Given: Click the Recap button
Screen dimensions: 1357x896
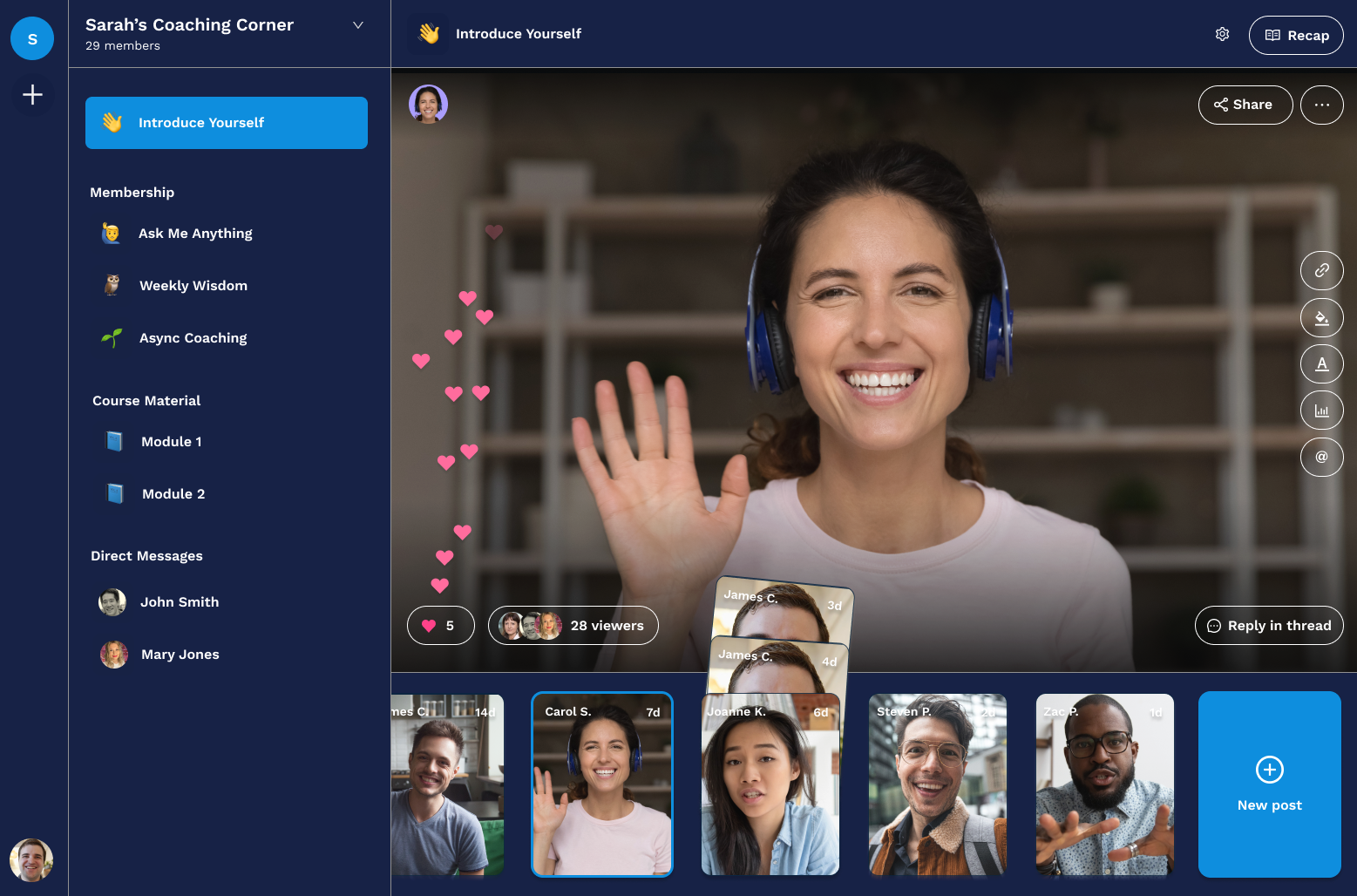Looking at the screenshot, I should [x=1296, y=35].
